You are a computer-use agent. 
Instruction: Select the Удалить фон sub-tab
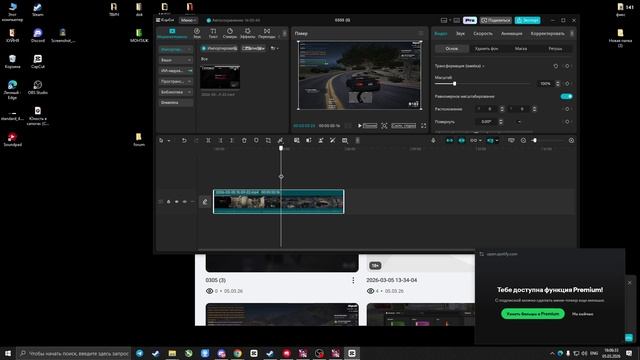point(486,49)
